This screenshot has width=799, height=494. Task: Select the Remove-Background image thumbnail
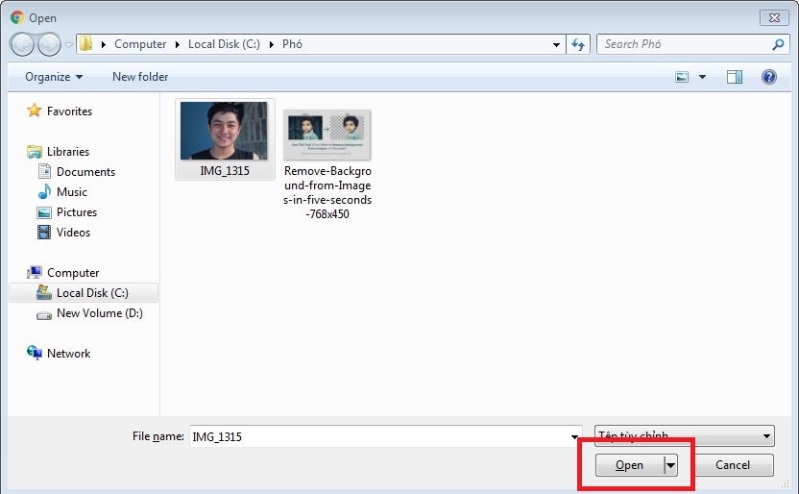[x=327, y=134]
